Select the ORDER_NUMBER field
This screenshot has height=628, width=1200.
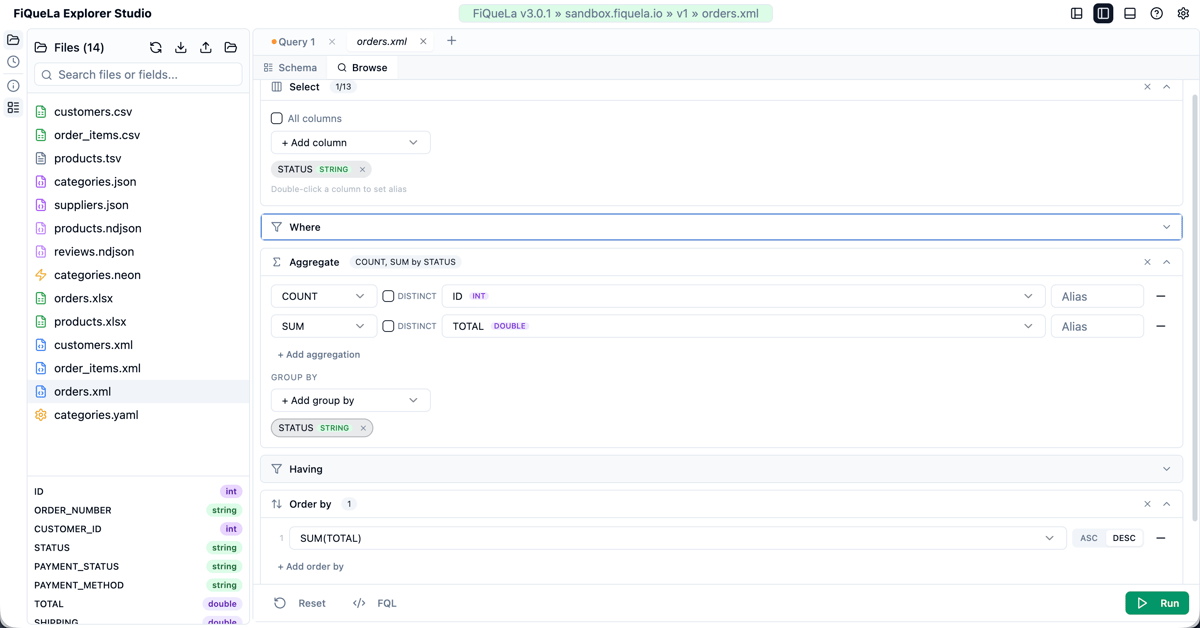tap(138, 510)
